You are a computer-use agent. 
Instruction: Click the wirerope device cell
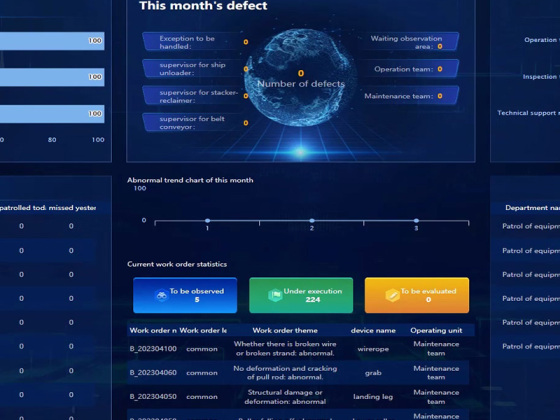tap(373, 349)
